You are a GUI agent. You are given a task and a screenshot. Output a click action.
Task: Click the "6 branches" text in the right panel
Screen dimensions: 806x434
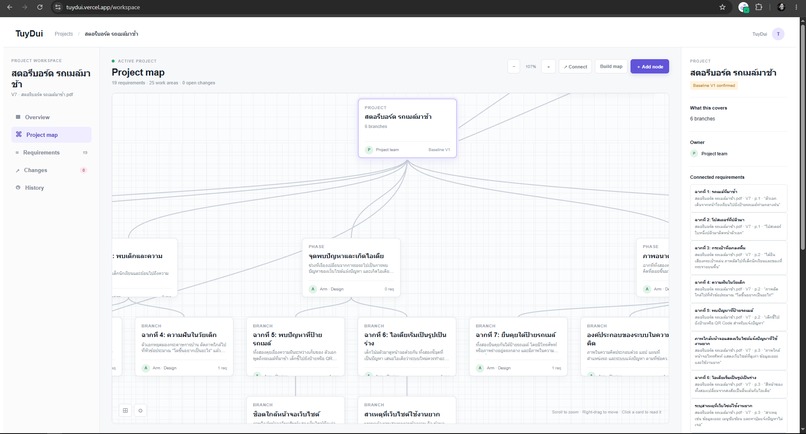pyautogui.click(x=702, y=119)
